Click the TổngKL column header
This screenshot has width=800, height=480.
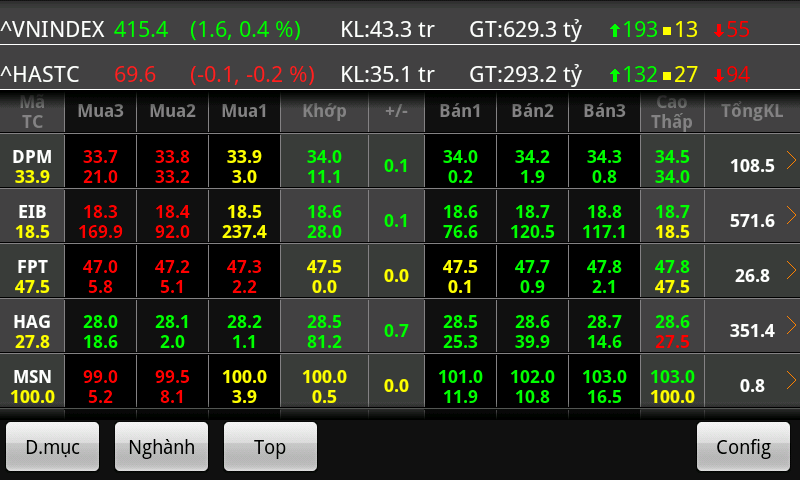click(x=751, y=111)
